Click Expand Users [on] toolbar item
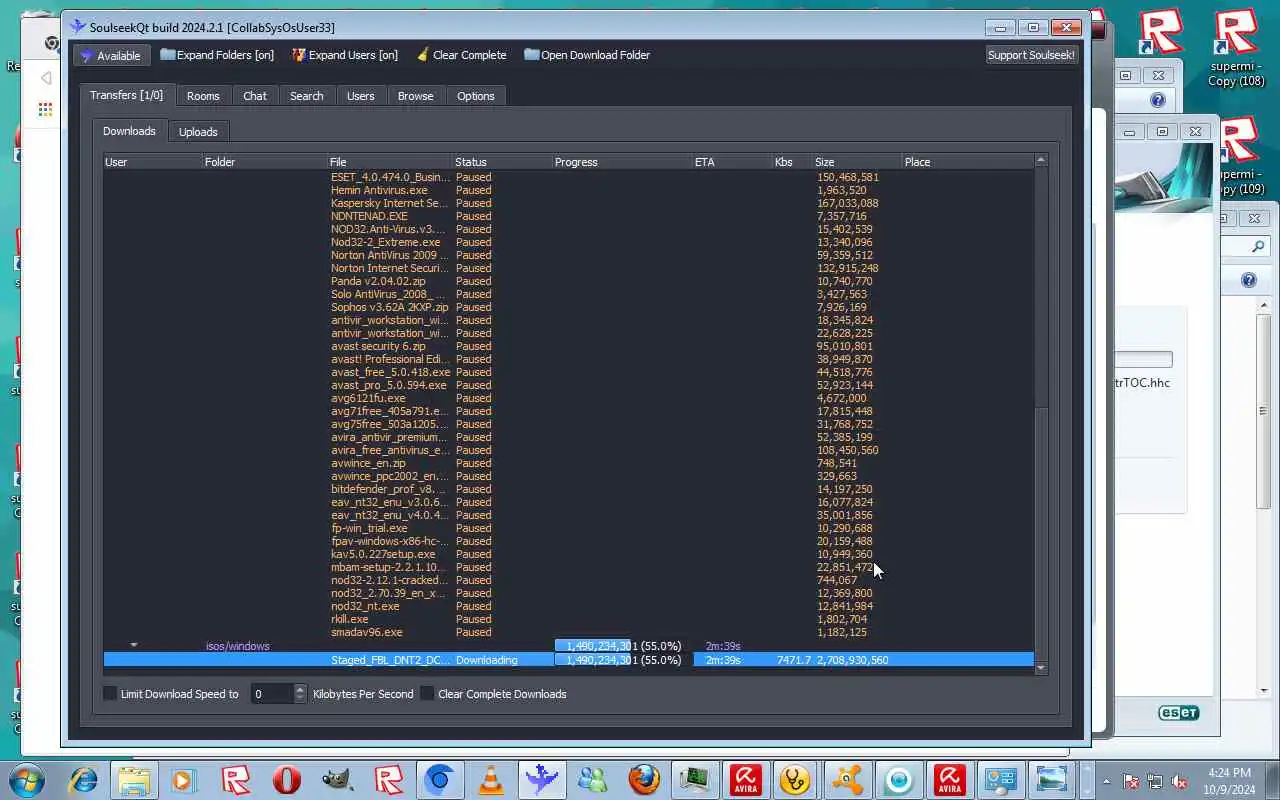Screen dimensions: 1280x800 click(x=345, y=55)
